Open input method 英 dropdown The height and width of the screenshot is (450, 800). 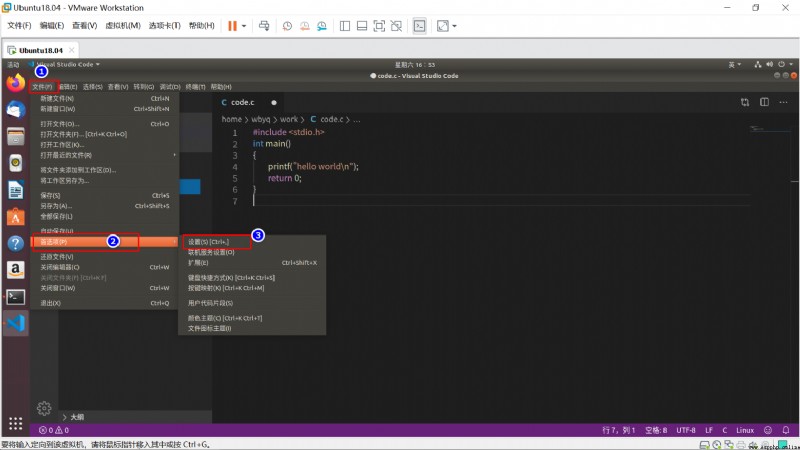(x=734, y=64)
